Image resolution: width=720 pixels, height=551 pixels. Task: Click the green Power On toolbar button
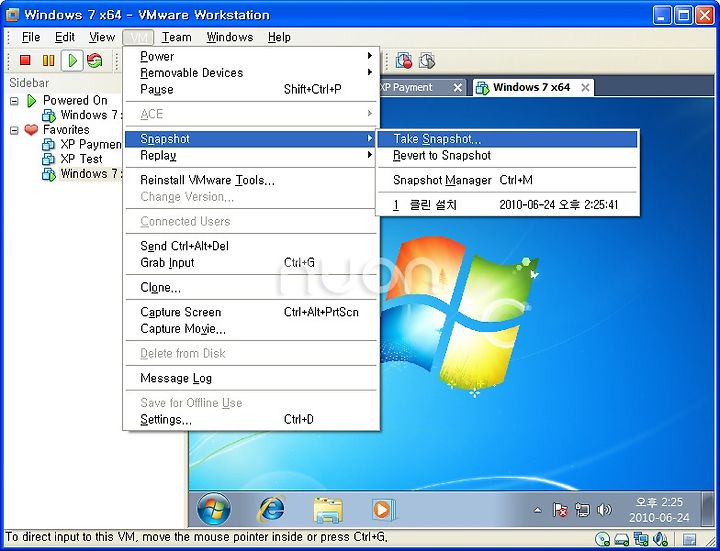pyautogui.click(x=72, y=60)
